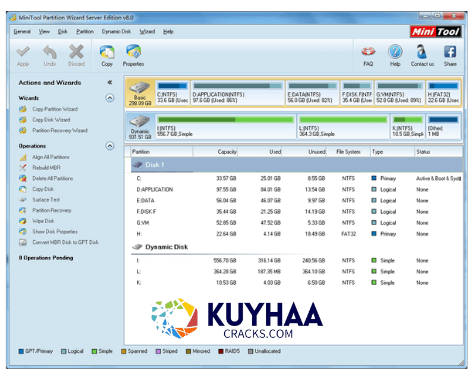
Task: Launch Copy Disk Wizard
Action: pos(51,120)
